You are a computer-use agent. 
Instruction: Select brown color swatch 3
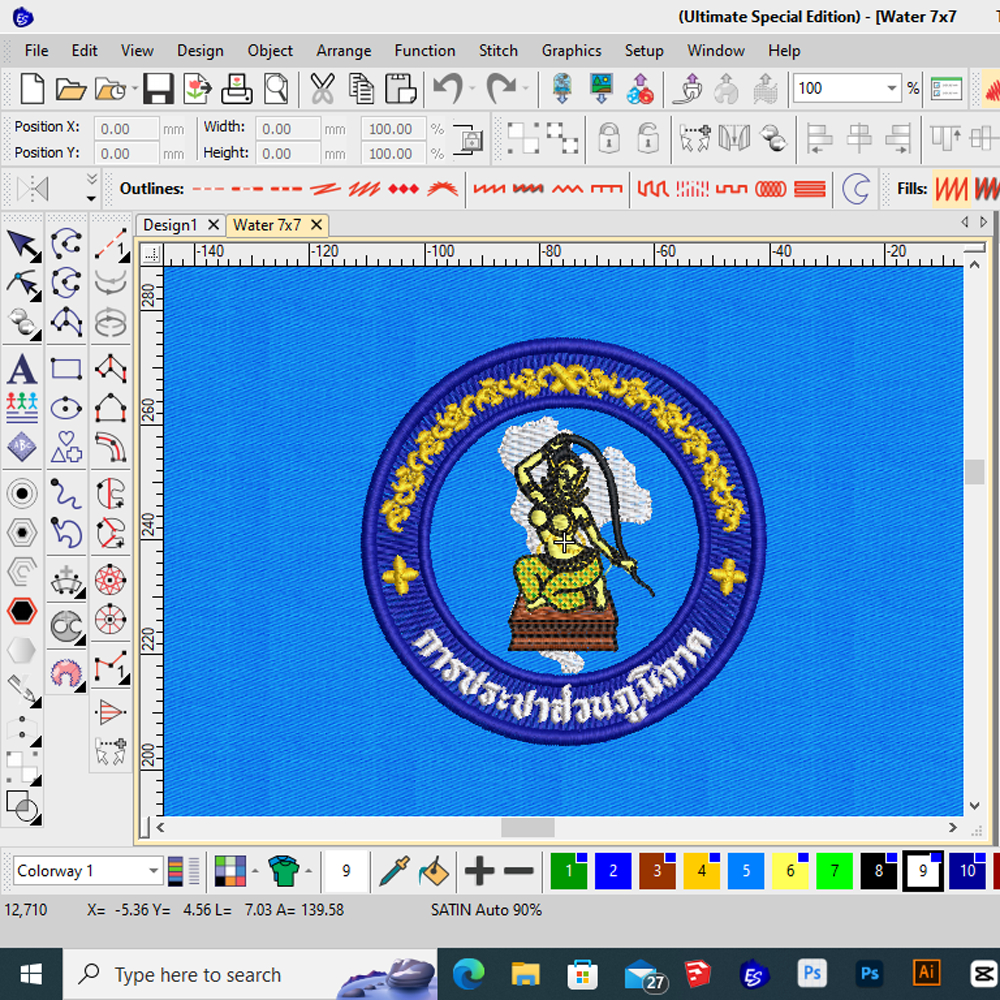click(x=657, y=871)
